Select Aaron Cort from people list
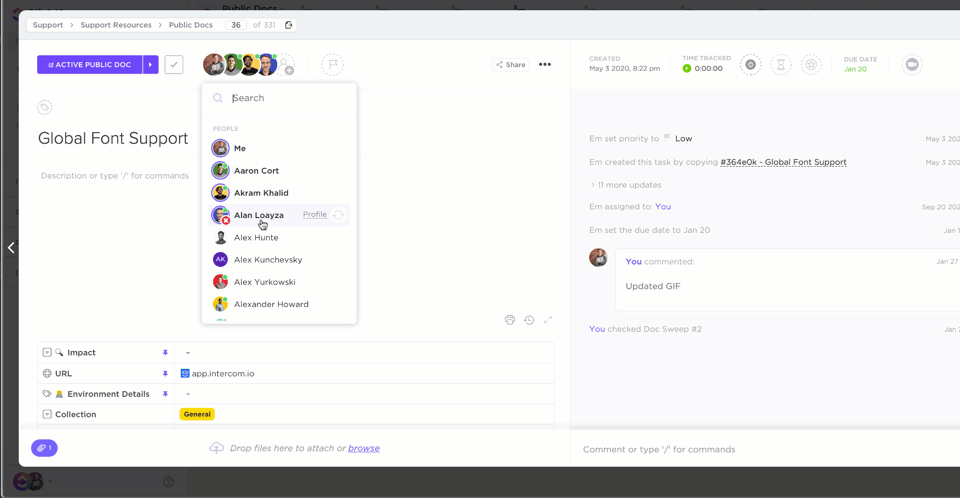Viewport: 960px width, 498px height. coord(279,170)
